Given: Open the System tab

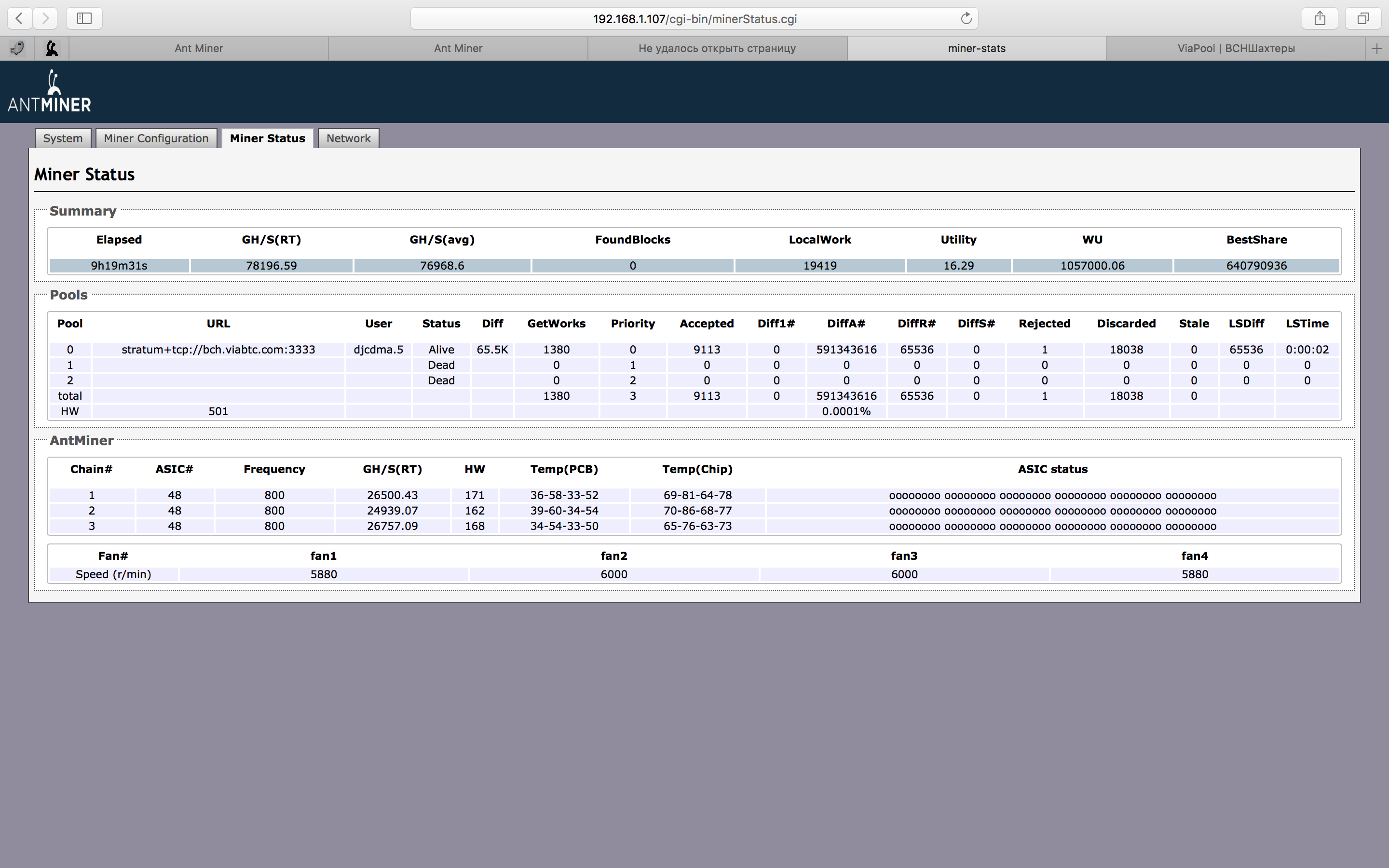Looking at the screenshot, I should click(x=63, y=138).
